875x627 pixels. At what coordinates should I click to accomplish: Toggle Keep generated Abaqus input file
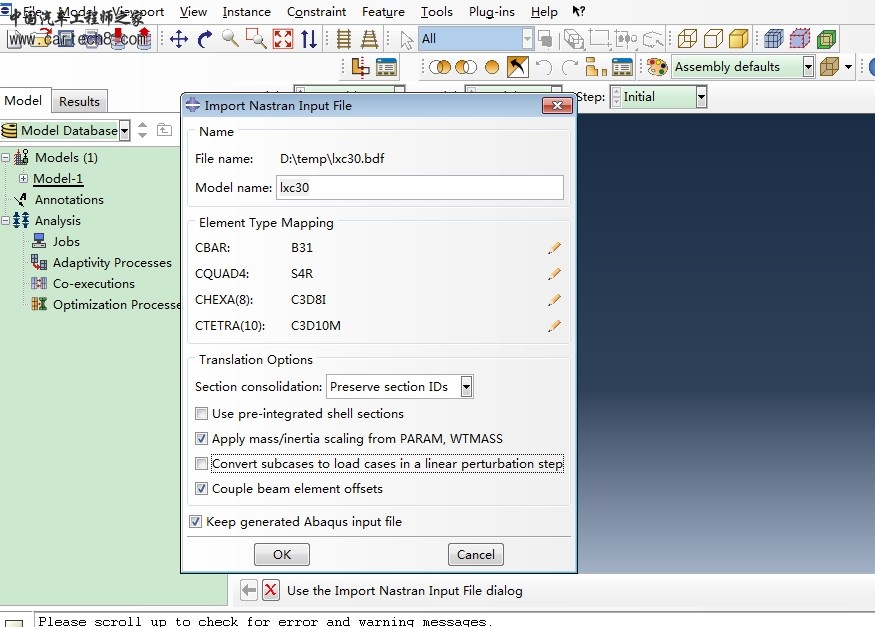point(196,521)
